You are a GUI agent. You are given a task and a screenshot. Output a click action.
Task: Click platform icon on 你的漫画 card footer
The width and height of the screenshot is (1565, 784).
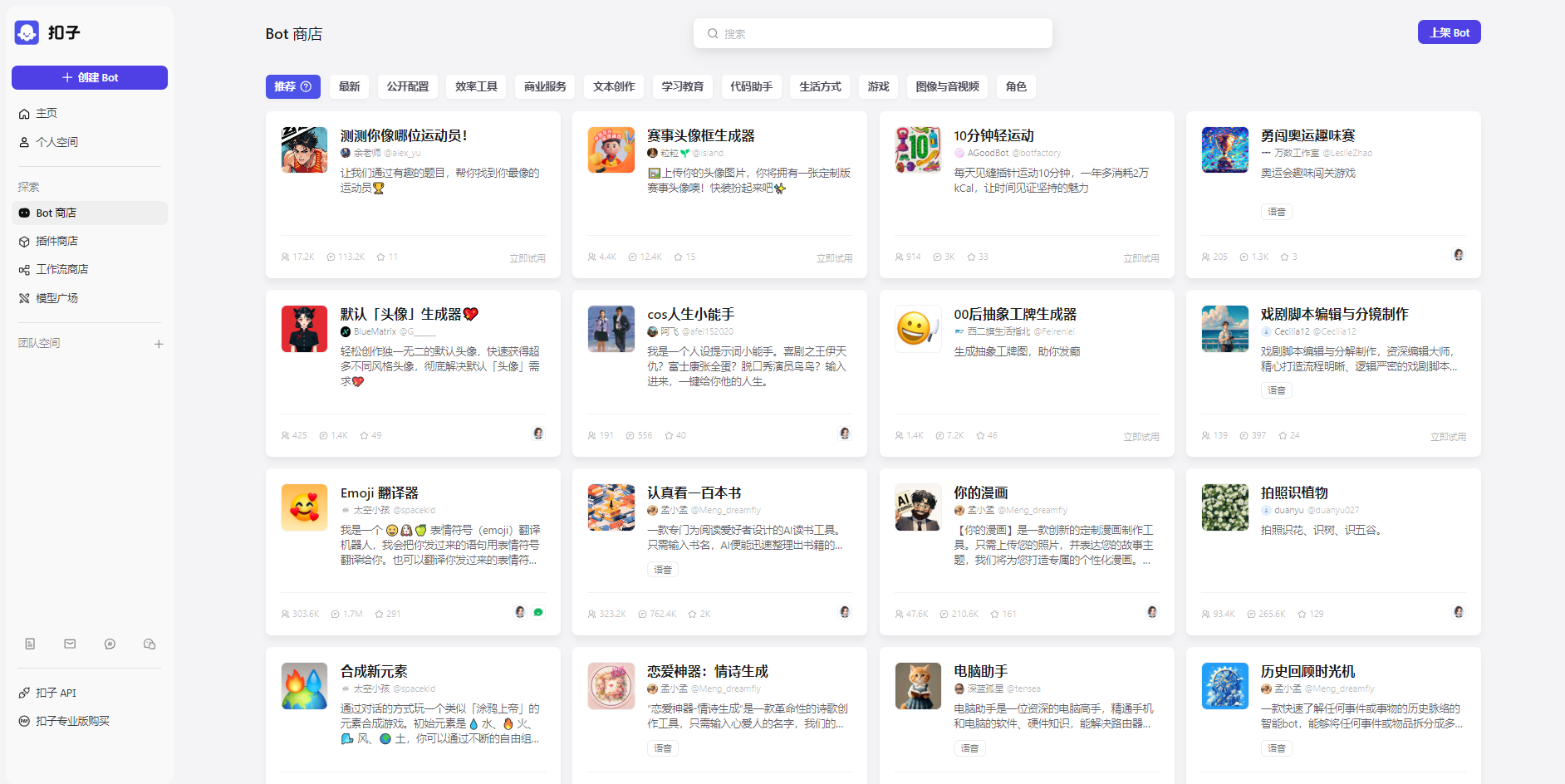tap(1152, 612)
